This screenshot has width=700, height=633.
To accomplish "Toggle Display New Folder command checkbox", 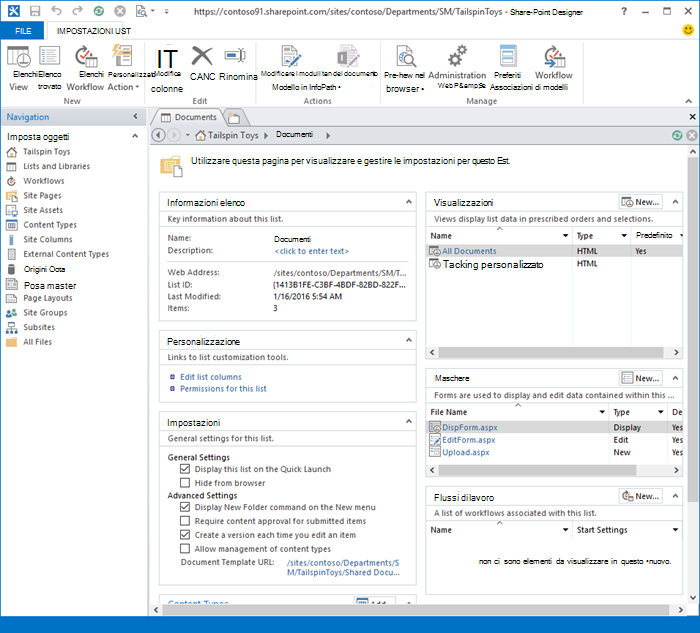I will 185,507.
